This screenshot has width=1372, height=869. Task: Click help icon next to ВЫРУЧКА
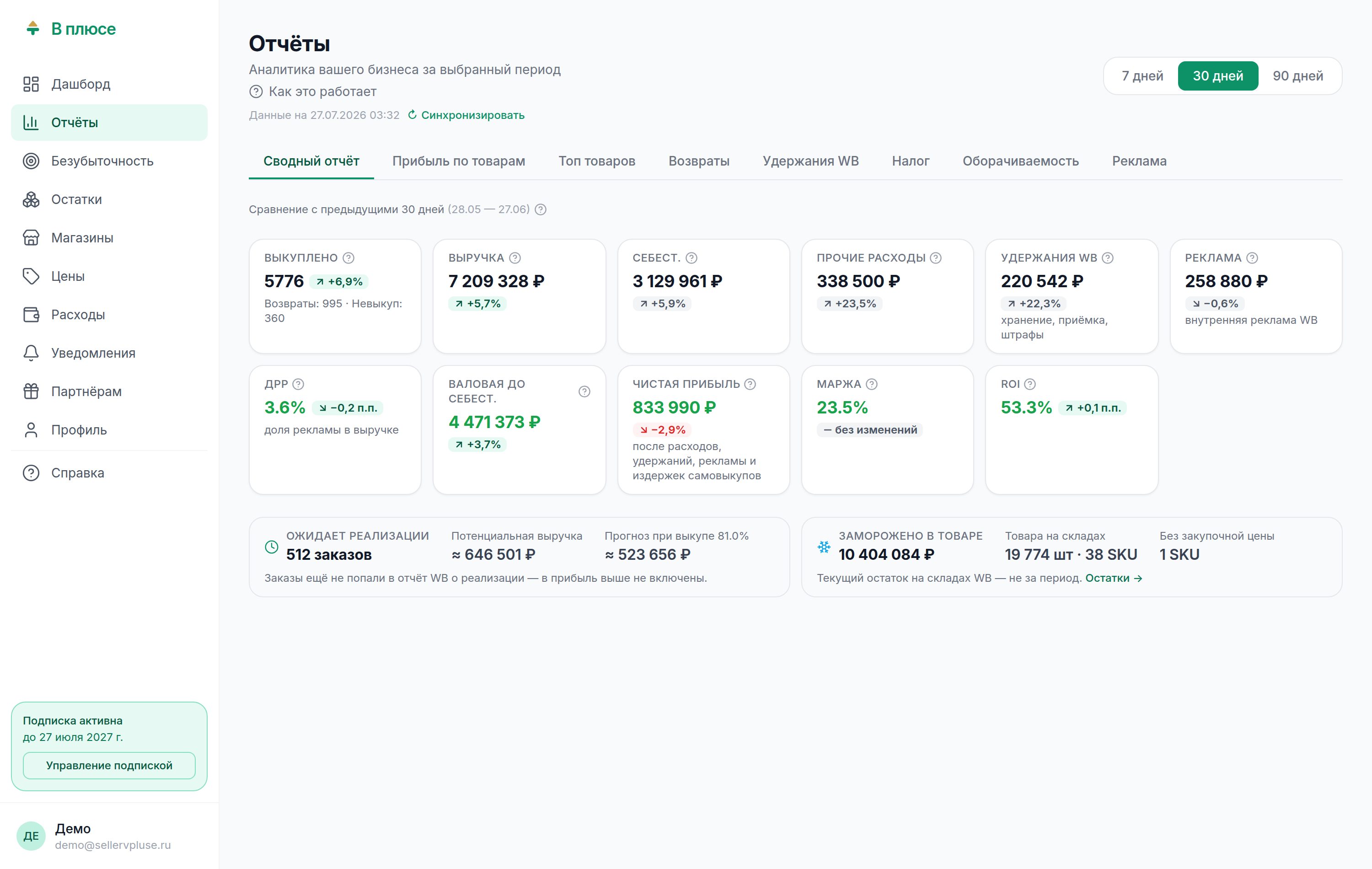pyautogui.click(x=515, y=258)
